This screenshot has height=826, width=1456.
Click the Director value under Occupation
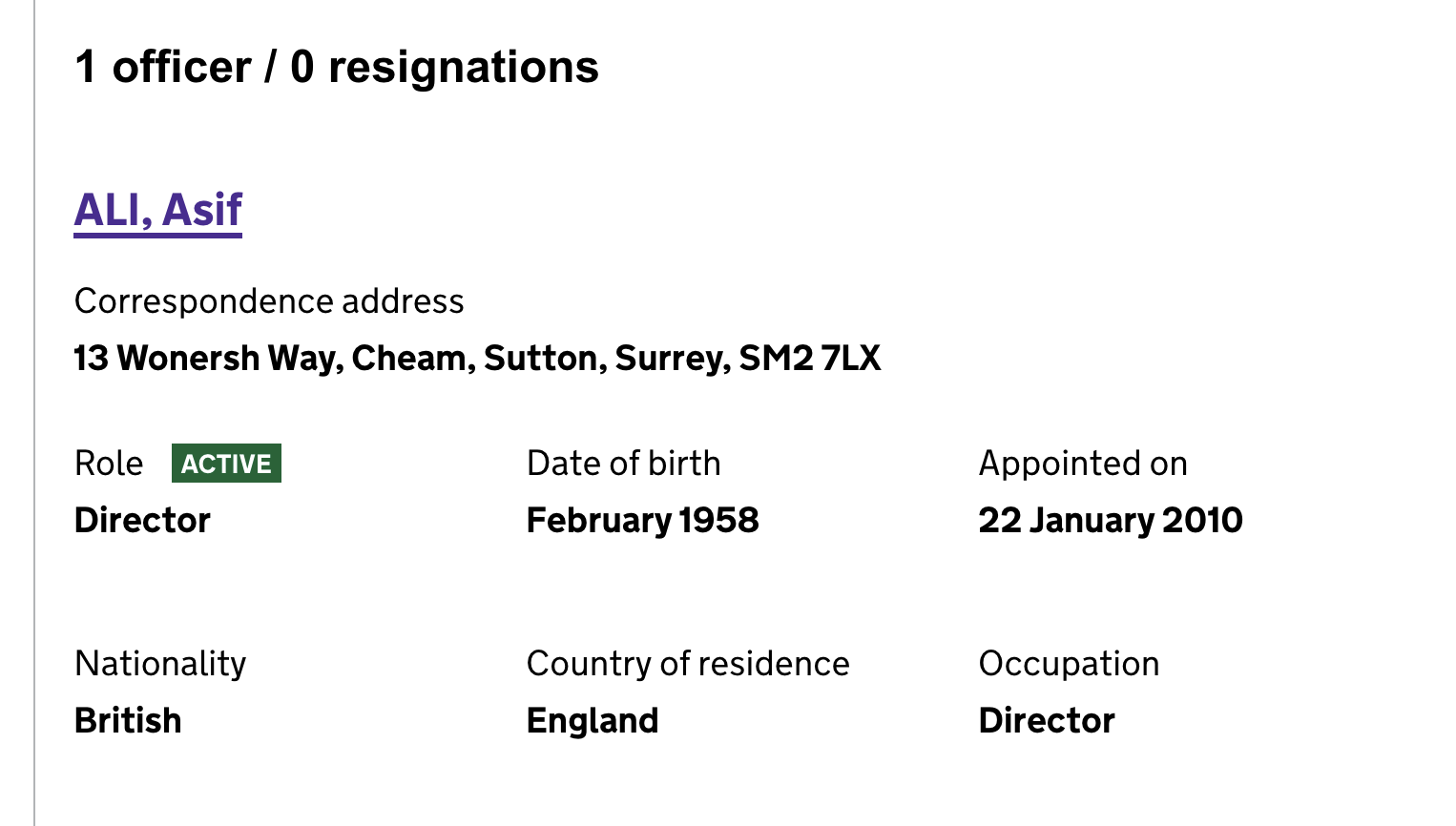(x=1047, y=721)
